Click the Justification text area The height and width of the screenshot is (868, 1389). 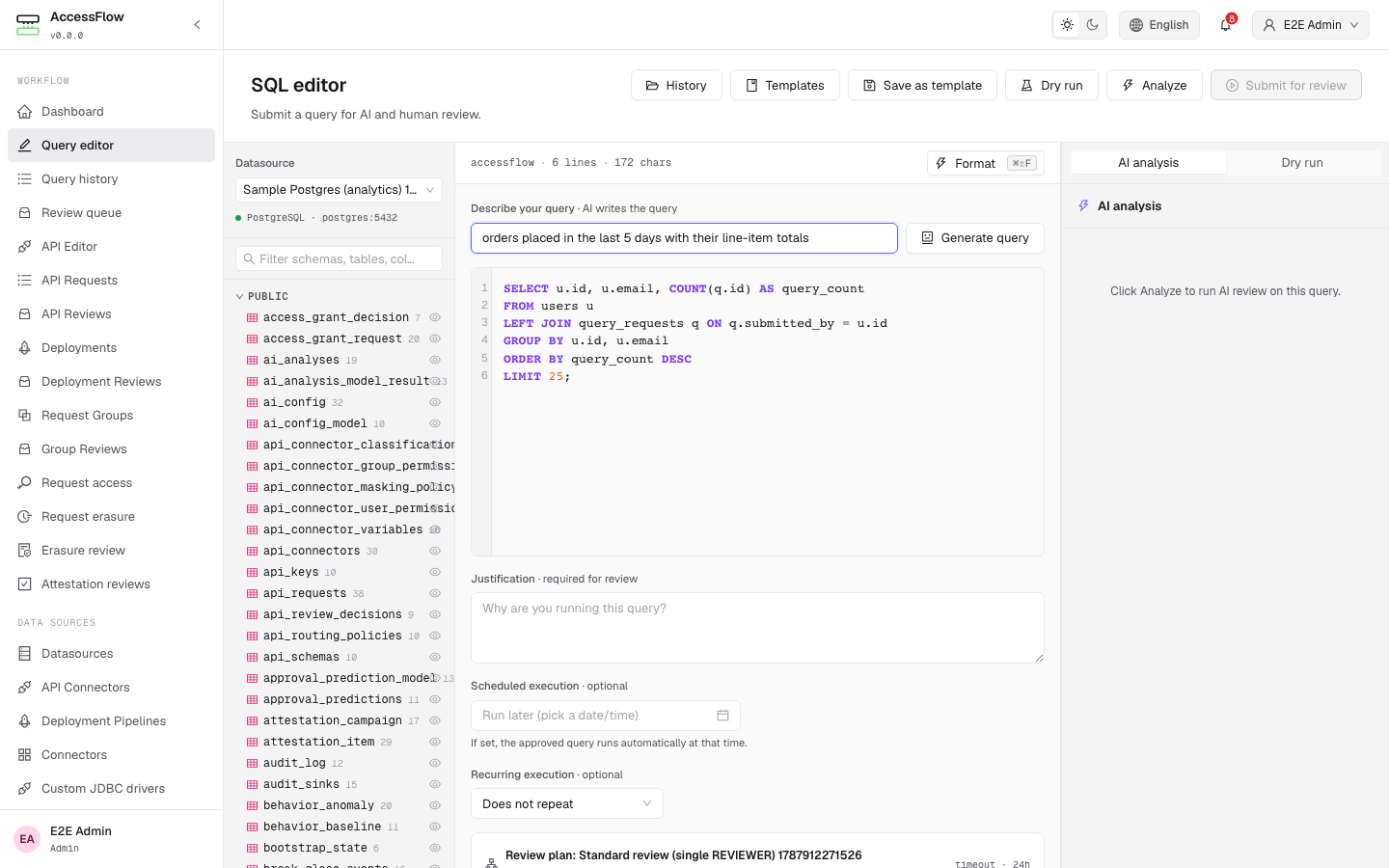pos(757,628)
